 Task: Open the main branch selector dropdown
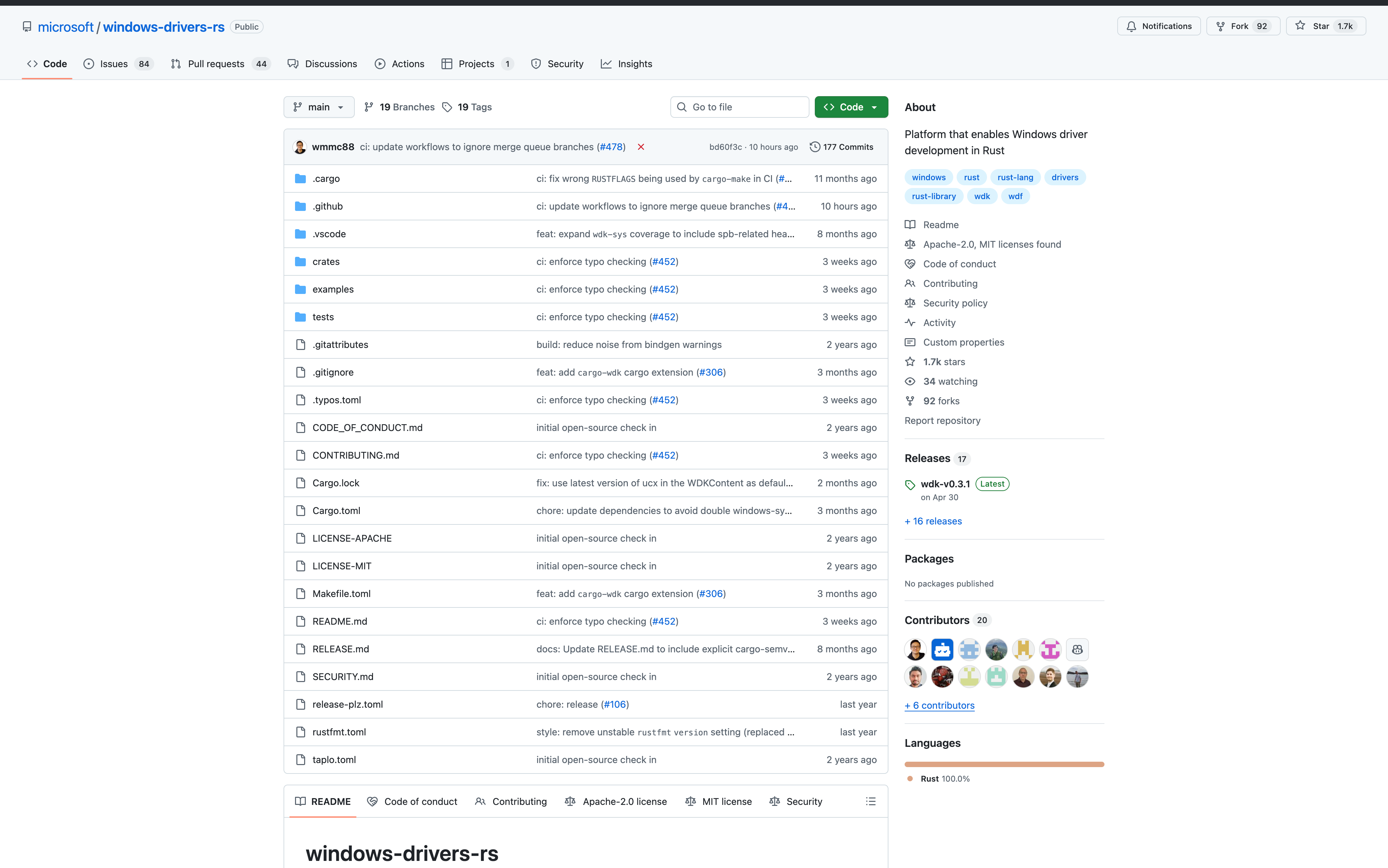click(x=319, y=107)
